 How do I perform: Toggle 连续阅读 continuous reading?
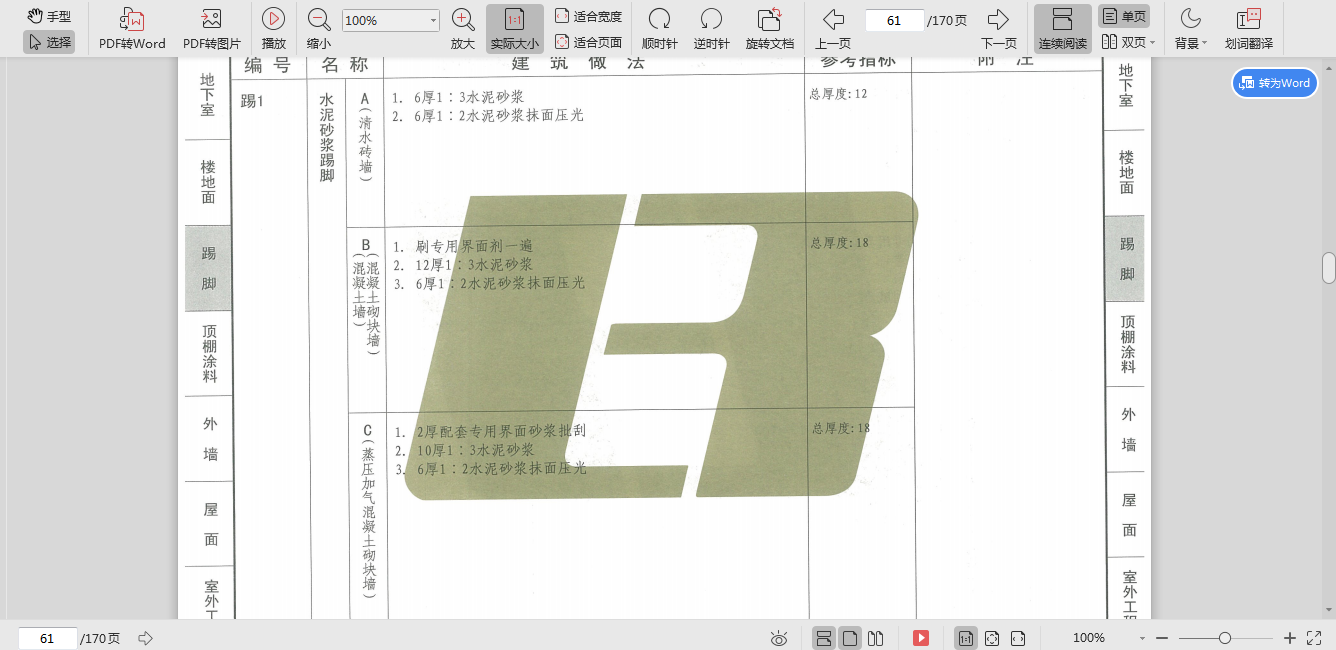(1062, 29)
